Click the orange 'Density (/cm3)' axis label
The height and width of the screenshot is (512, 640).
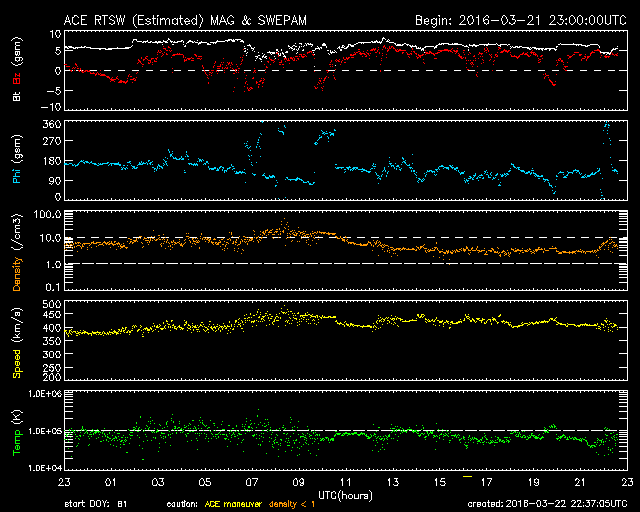point(17,252)
